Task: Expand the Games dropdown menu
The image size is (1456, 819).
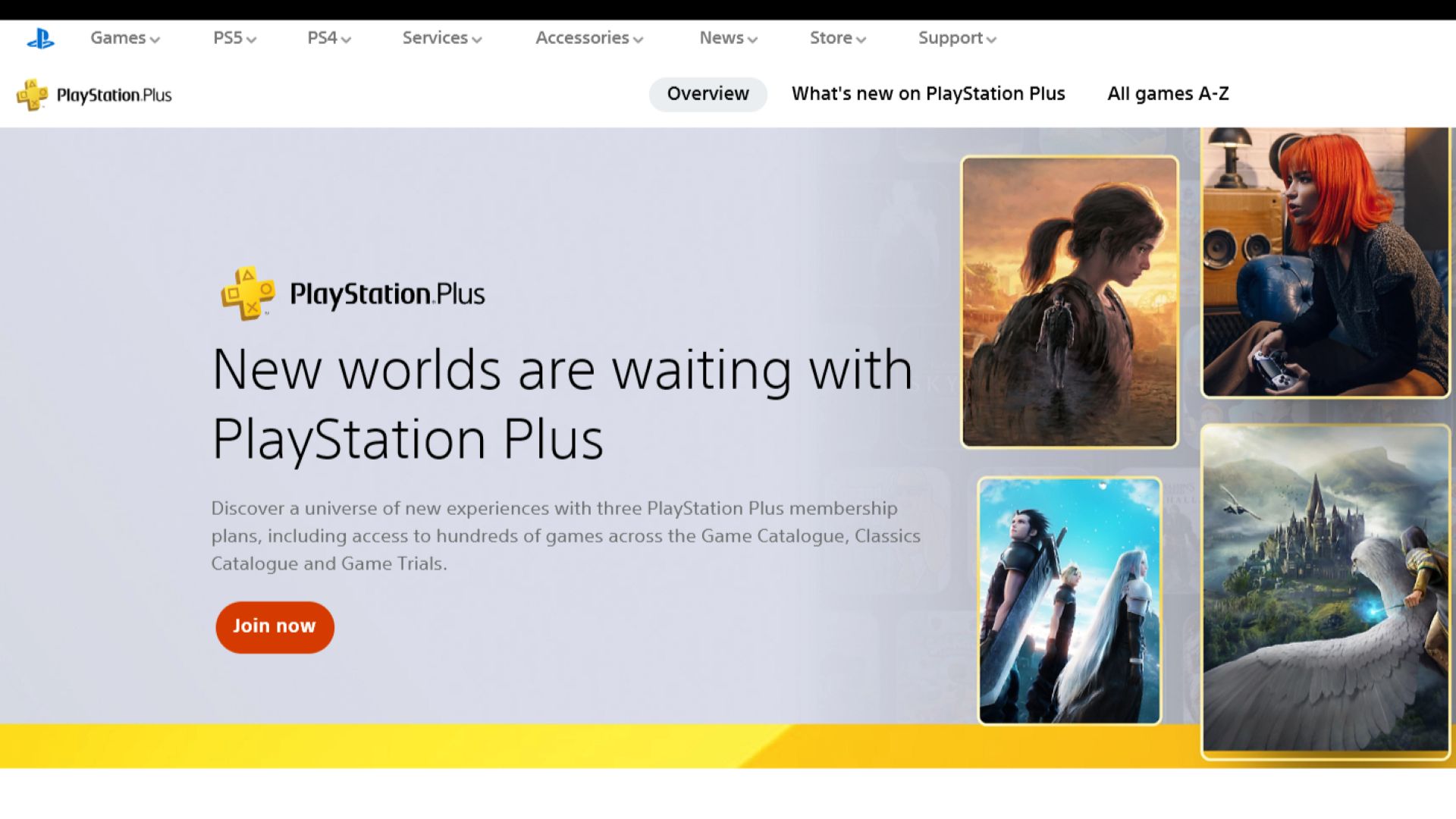Action: tap(125, 38)
